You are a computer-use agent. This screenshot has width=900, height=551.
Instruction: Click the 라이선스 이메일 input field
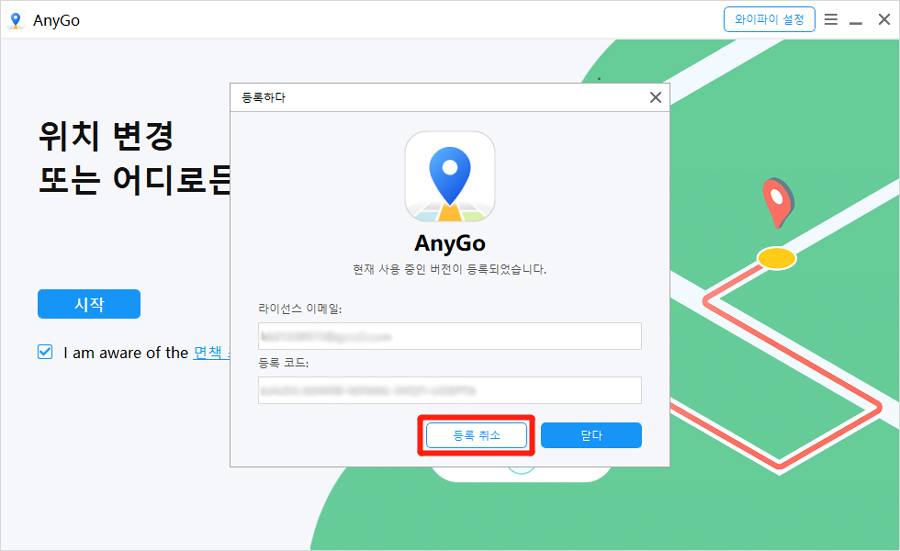click(449, 336)
